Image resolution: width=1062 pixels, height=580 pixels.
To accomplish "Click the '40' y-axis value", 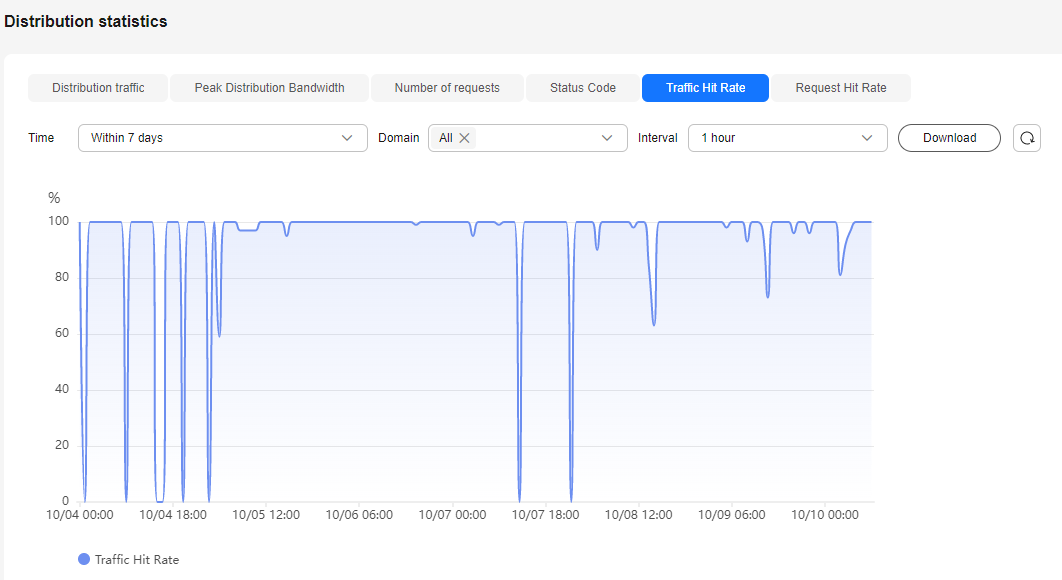I will click(x=62, y=389).
